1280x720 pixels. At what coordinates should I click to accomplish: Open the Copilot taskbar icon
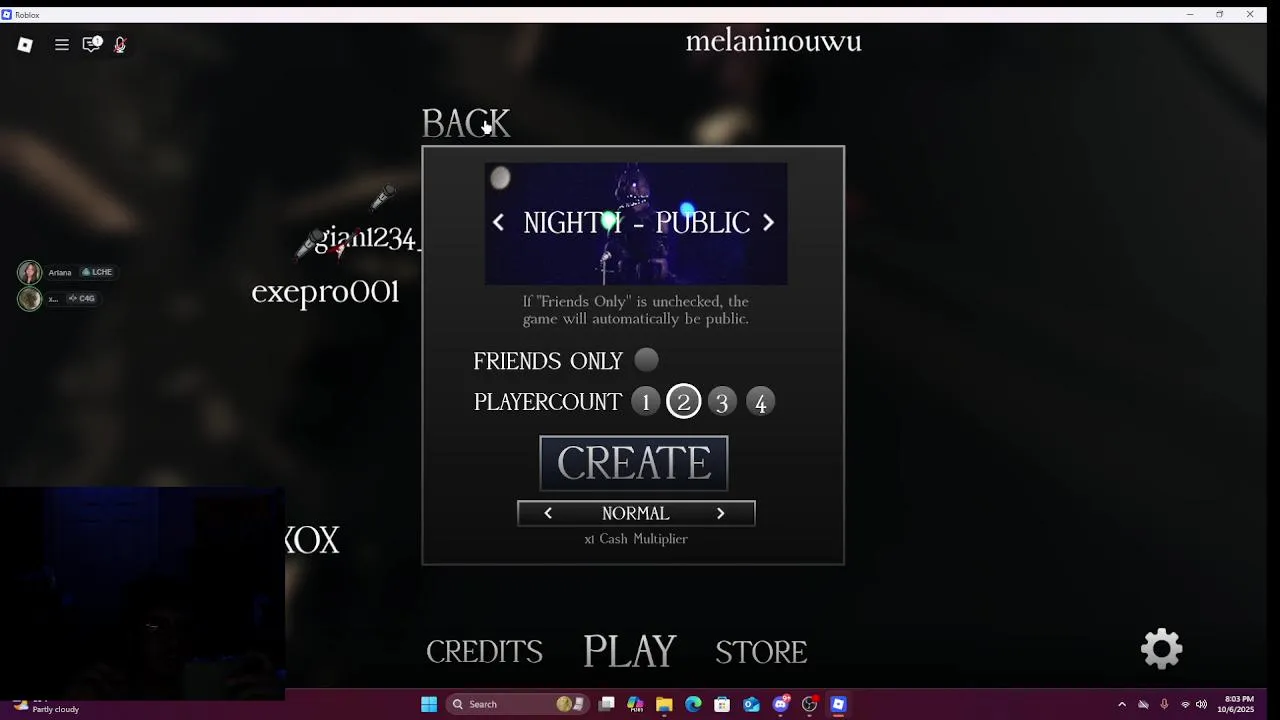[635, 704]
